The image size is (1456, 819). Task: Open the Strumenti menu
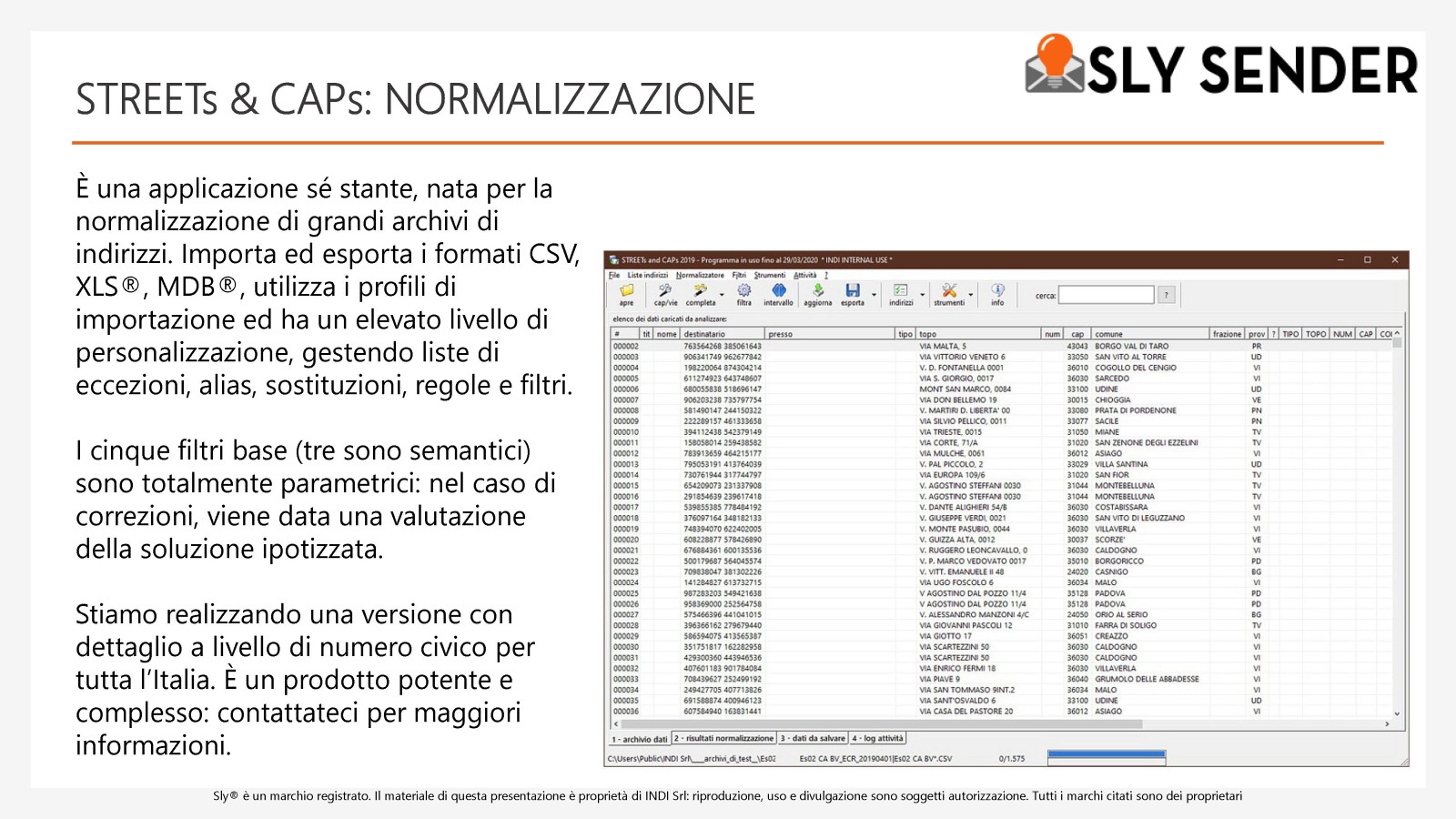(x=769, y=275)
